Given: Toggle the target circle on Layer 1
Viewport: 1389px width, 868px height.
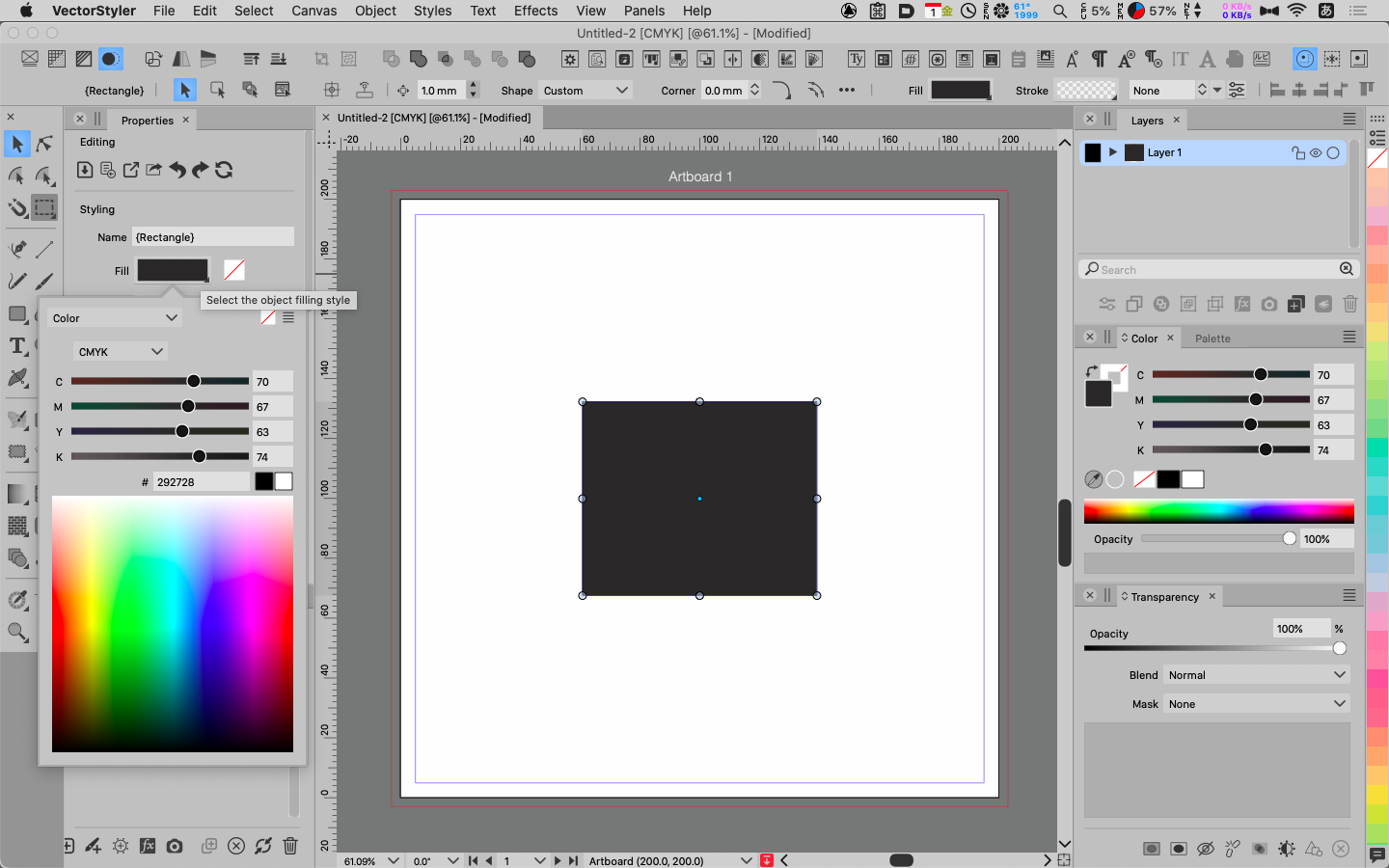Looking at the screenshot, I should pos(1333,152).
